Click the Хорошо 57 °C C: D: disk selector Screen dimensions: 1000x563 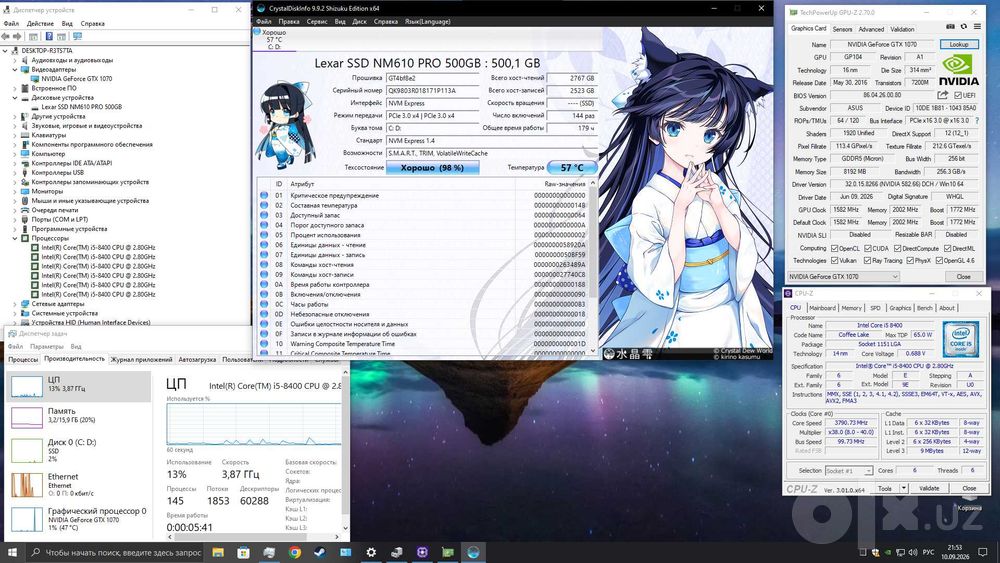tap(275, 40)
